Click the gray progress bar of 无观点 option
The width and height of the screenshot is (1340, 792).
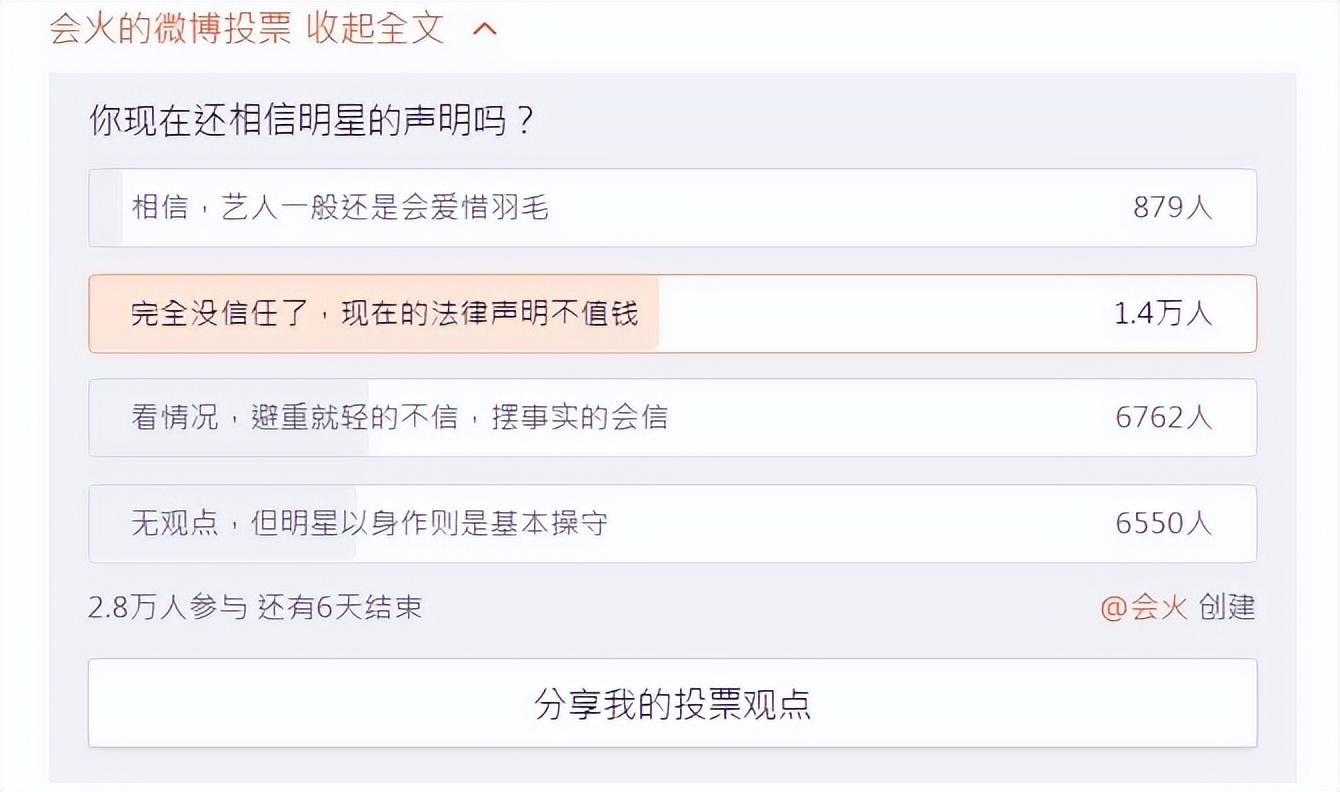pyautogui.click(x=224, y=524)
